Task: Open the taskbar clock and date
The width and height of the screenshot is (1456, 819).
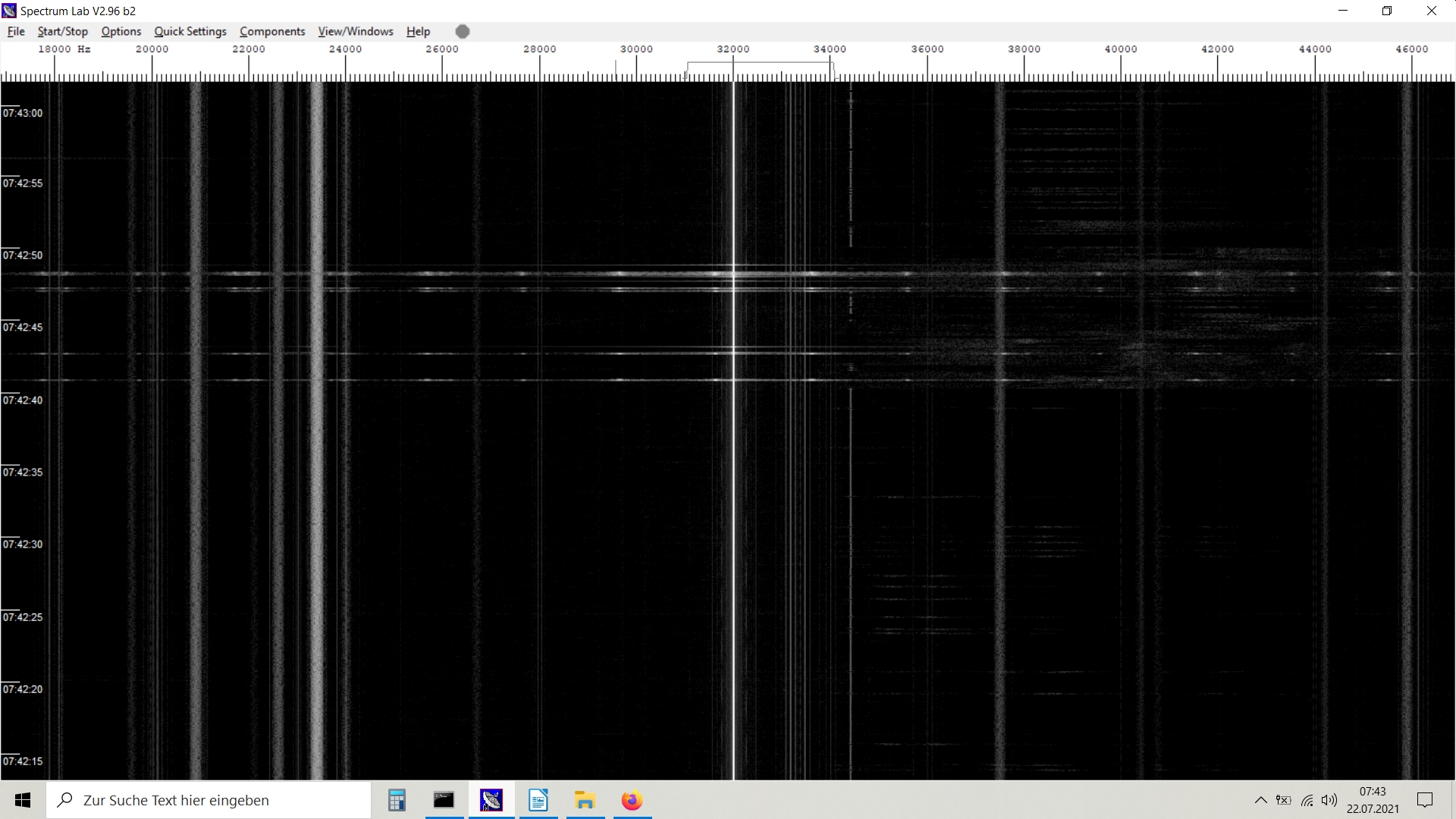Action: [1373, 800]
